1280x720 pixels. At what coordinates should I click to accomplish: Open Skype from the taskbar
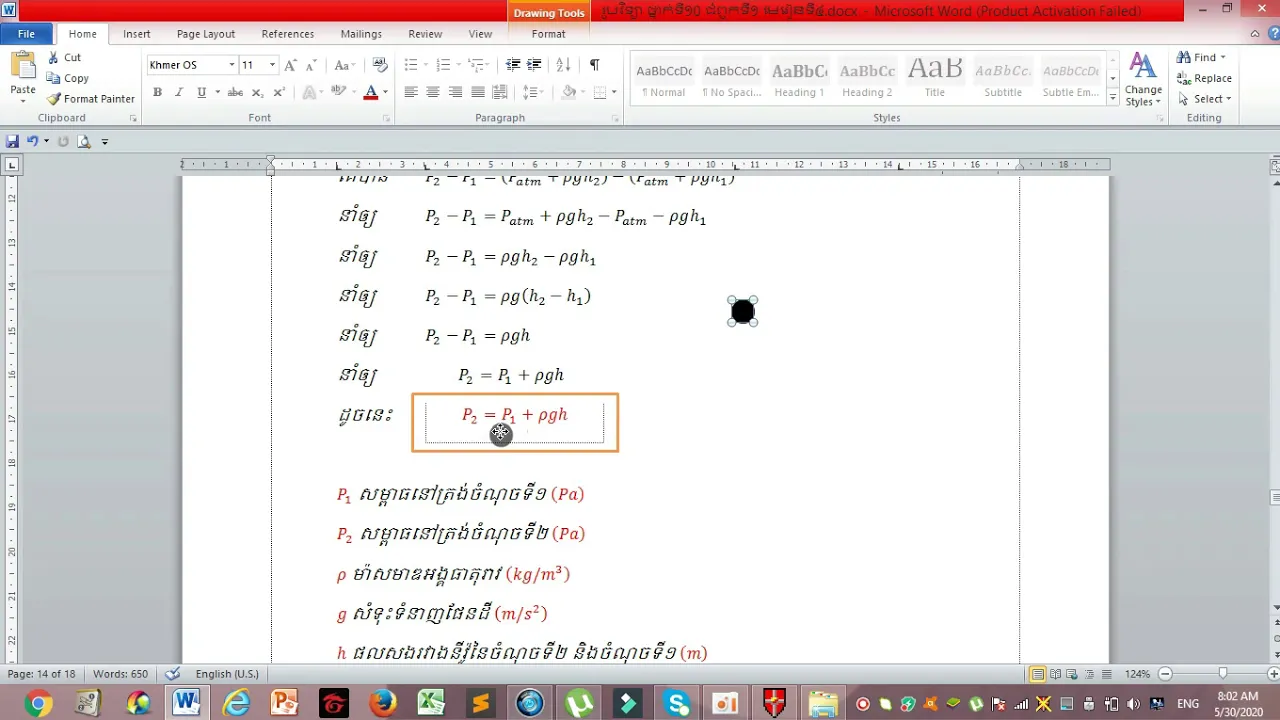677,704
